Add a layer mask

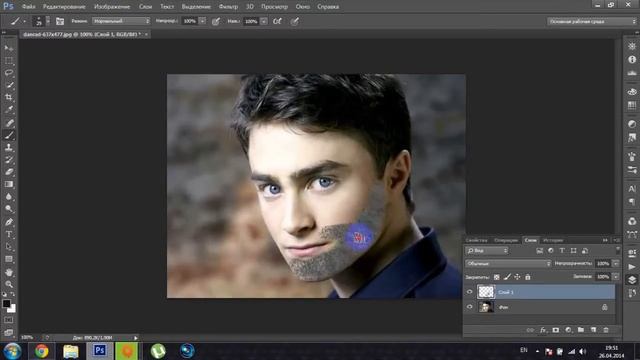[556, 330]
